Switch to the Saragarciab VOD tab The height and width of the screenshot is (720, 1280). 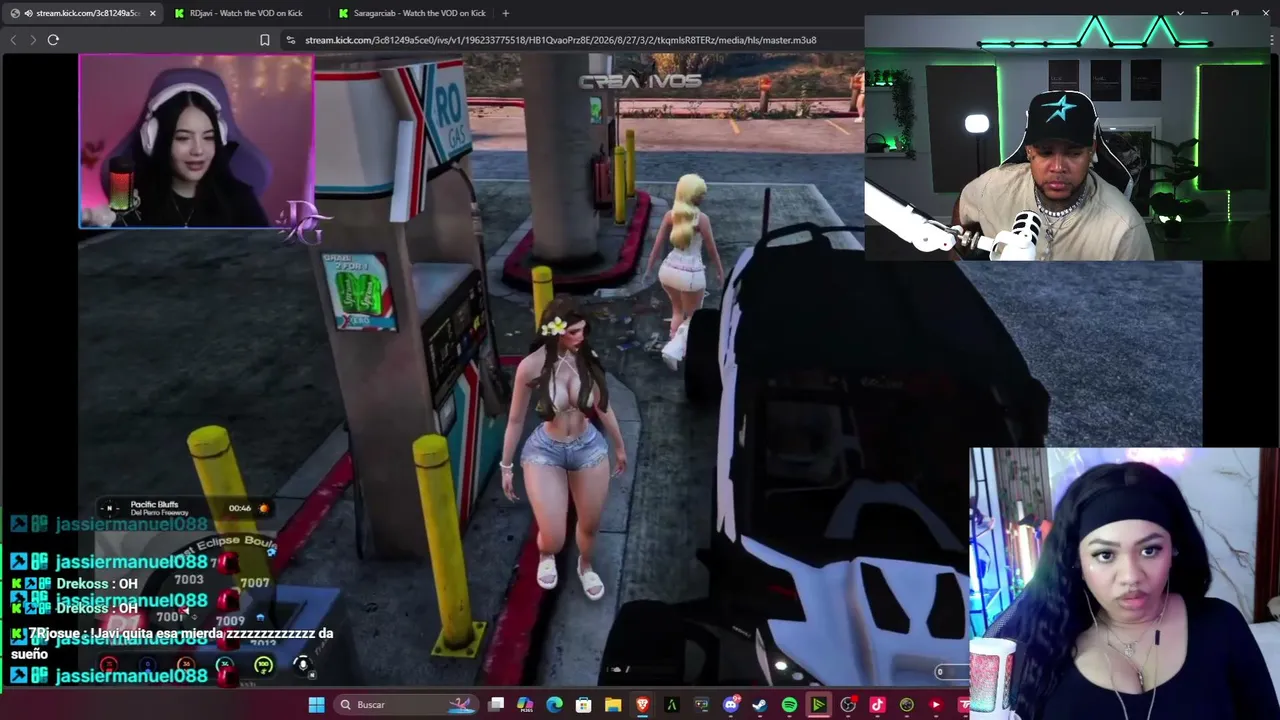[412, 13]
